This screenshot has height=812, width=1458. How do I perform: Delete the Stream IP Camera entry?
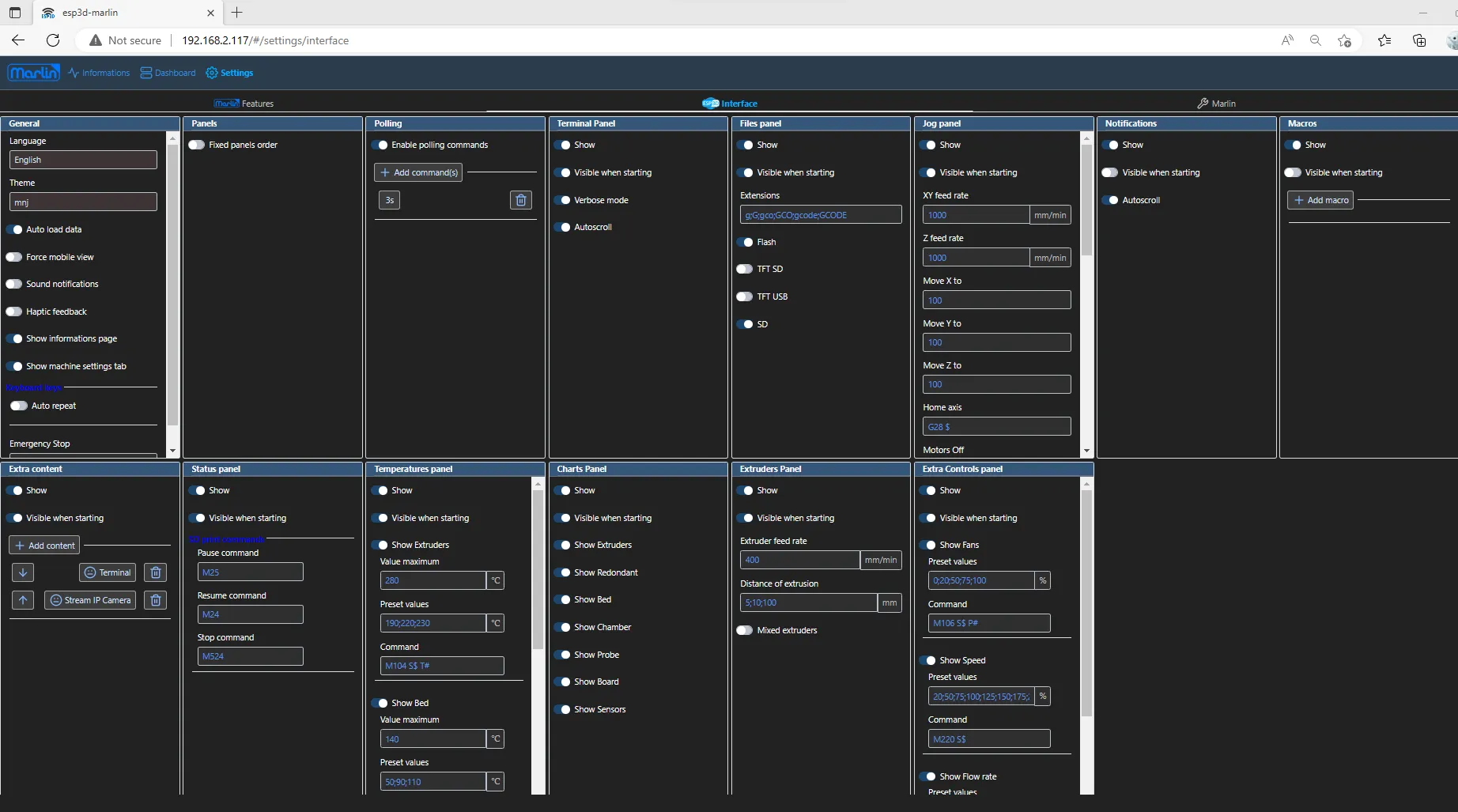(156, 600)
